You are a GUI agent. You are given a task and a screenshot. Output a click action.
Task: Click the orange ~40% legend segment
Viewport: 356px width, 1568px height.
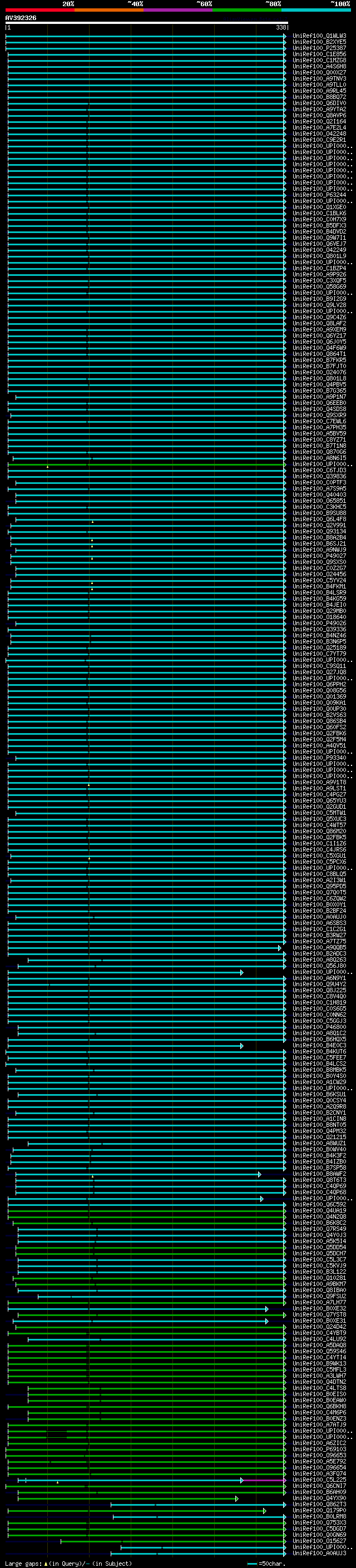click(x=109, y=11)
